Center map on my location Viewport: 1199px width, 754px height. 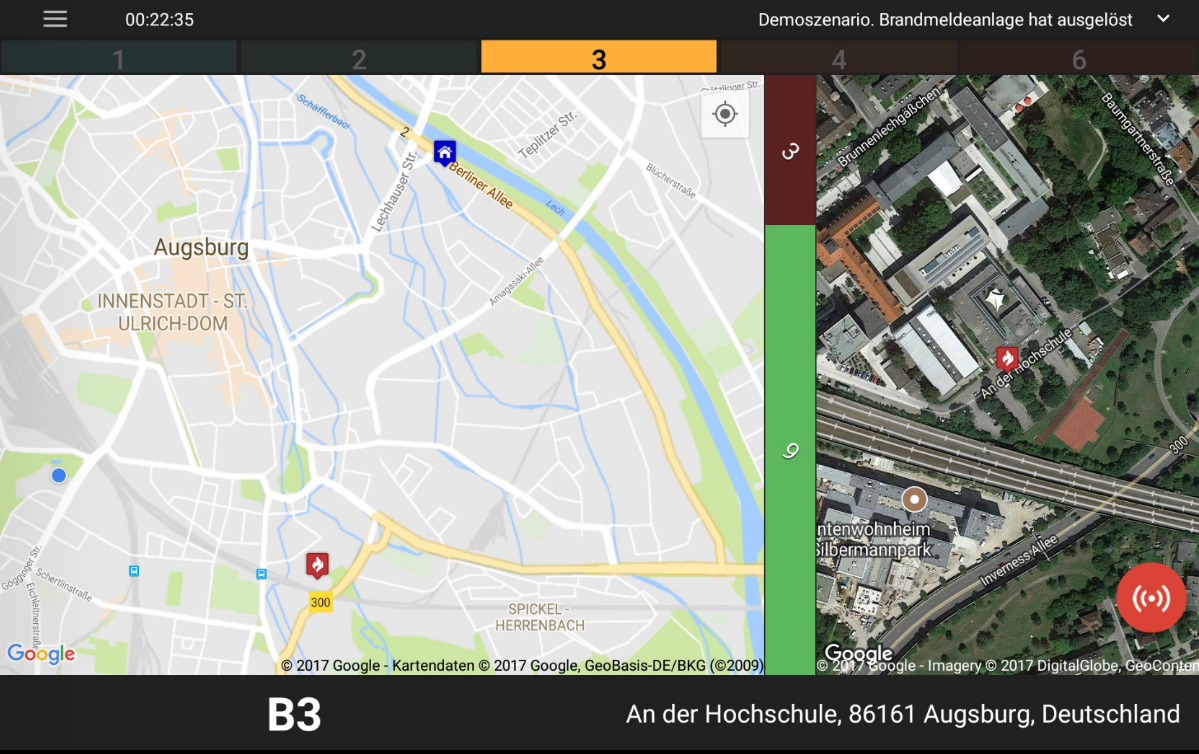725,115
